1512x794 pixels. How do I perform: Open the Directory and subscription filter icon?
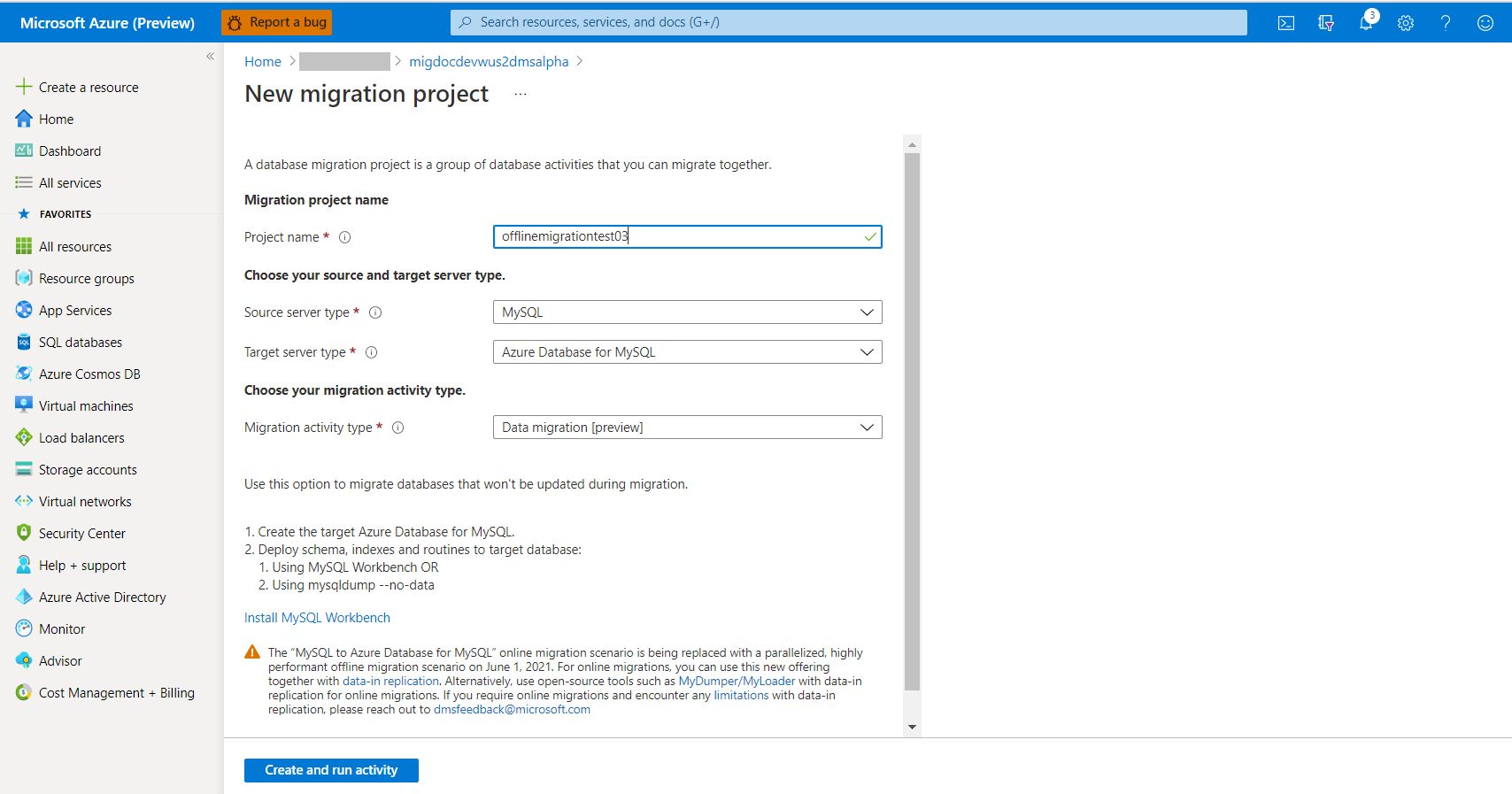tap(1326, 23)
